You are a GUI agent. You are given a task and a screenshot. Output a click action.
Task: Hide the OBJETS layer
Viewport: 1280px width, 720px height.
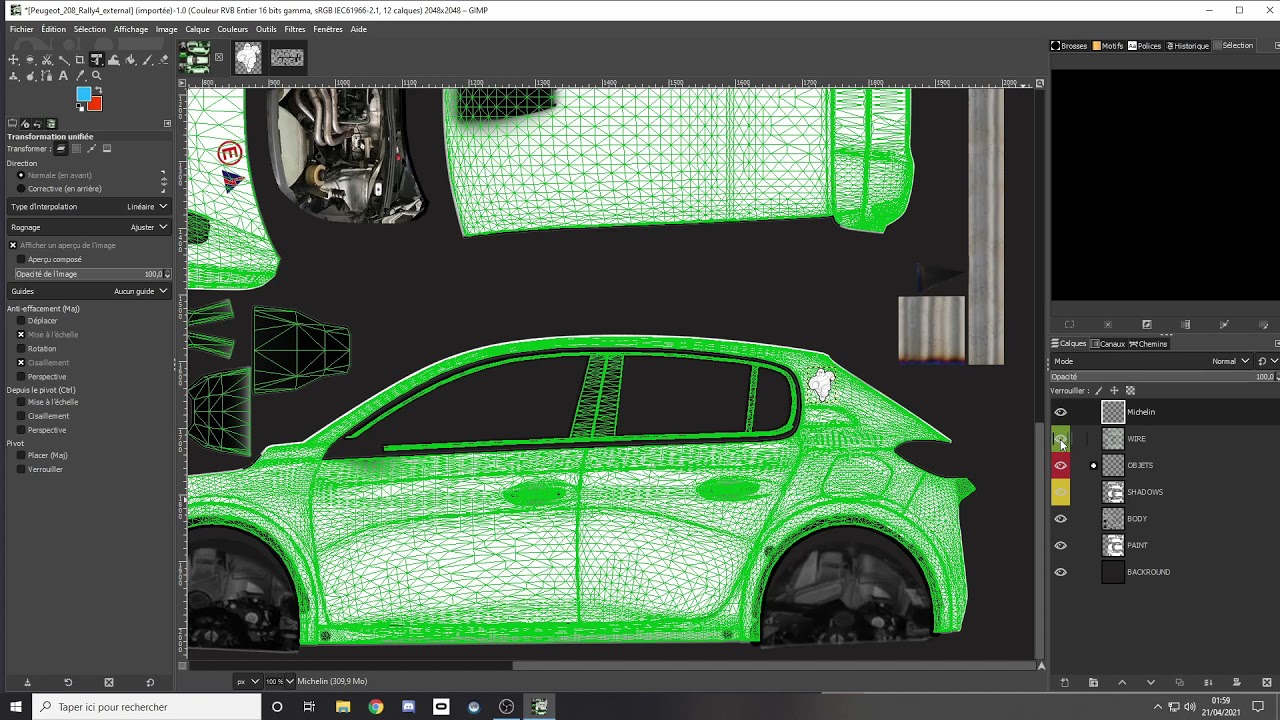click(x=1061, y=465)
